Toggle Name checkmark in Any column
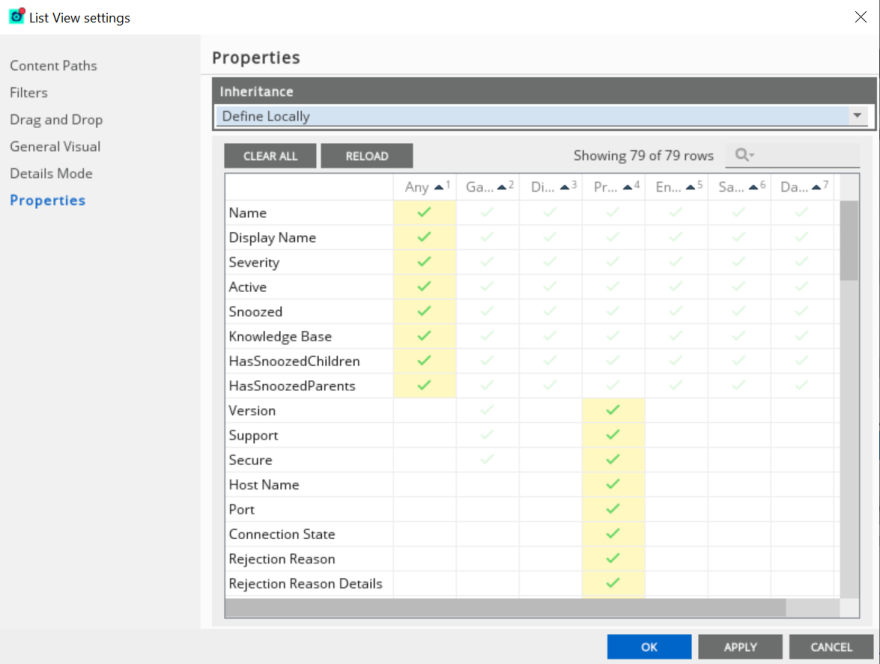880x664 pixels. [x=424, y=213]
